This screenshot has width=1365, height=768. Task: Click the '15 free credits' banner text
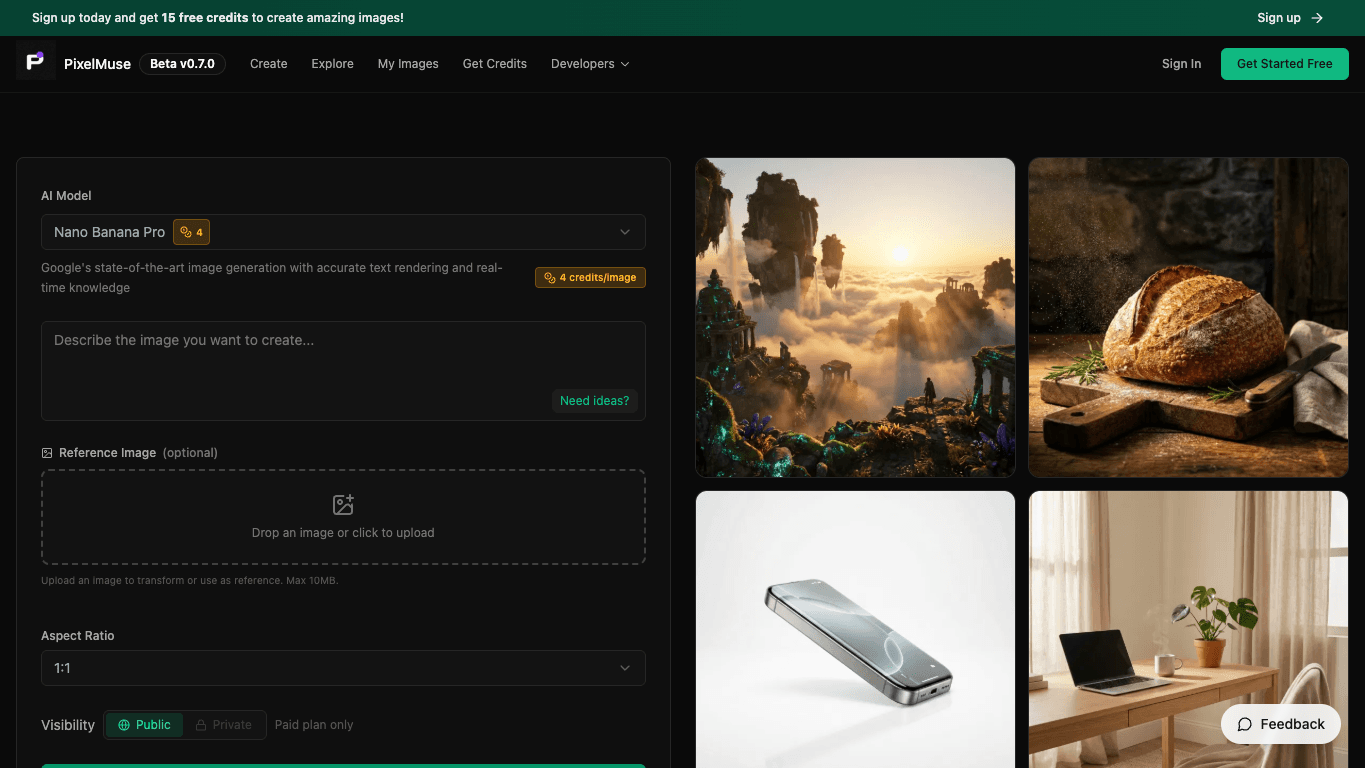click(205, 18)
